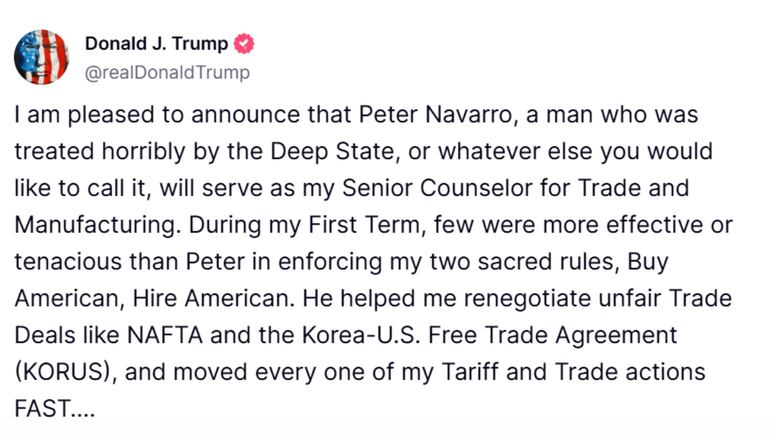The image size is (773, 438).
Task: Click the words 'Deep State' in the post
Action: coord(332,151)
